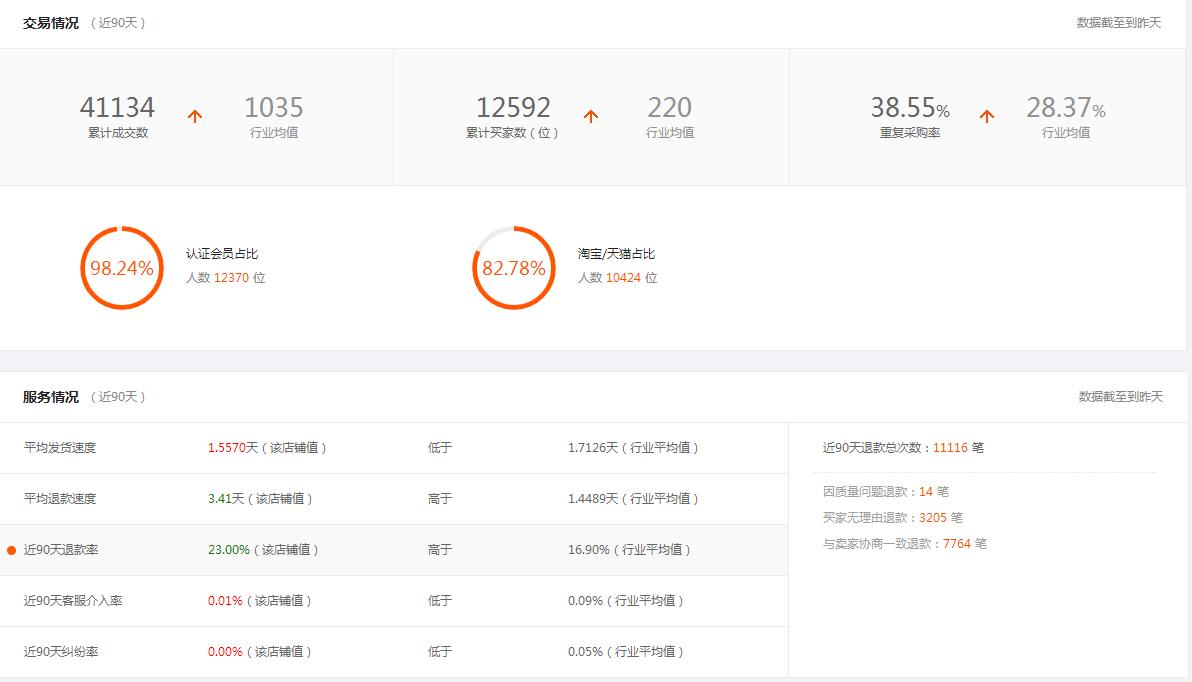The image size is (1192, 682).
Task: Click the 82.78% value inside the ring
Action: point(512,268)
